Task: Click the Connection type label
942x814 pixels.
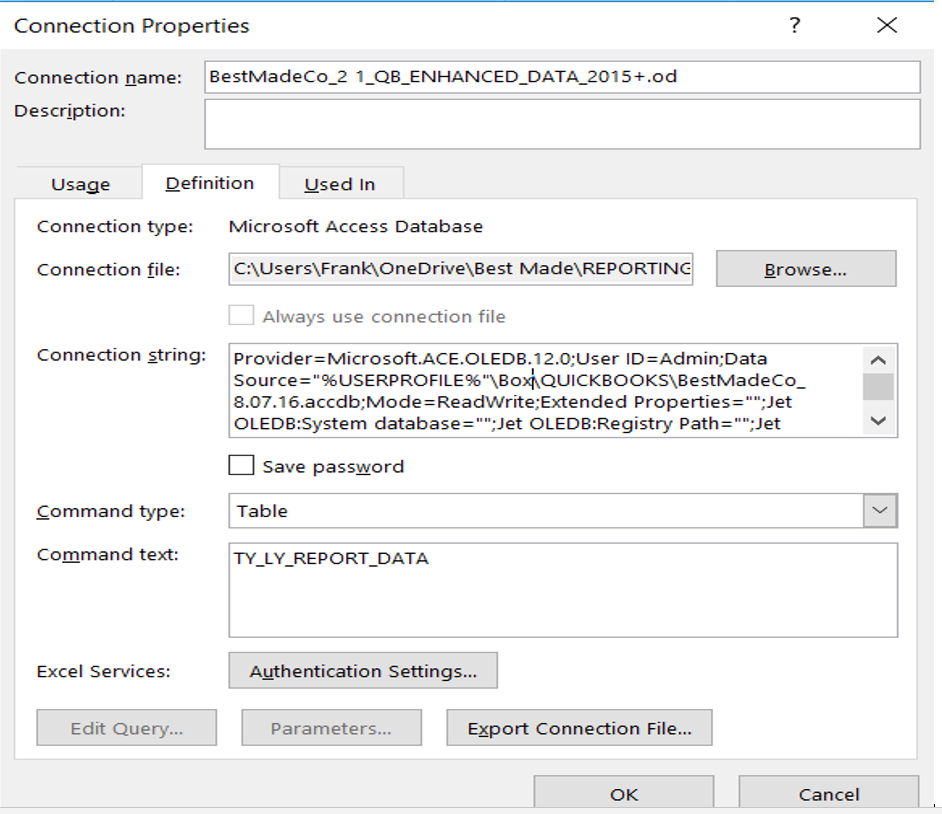Action: (115, 226)
